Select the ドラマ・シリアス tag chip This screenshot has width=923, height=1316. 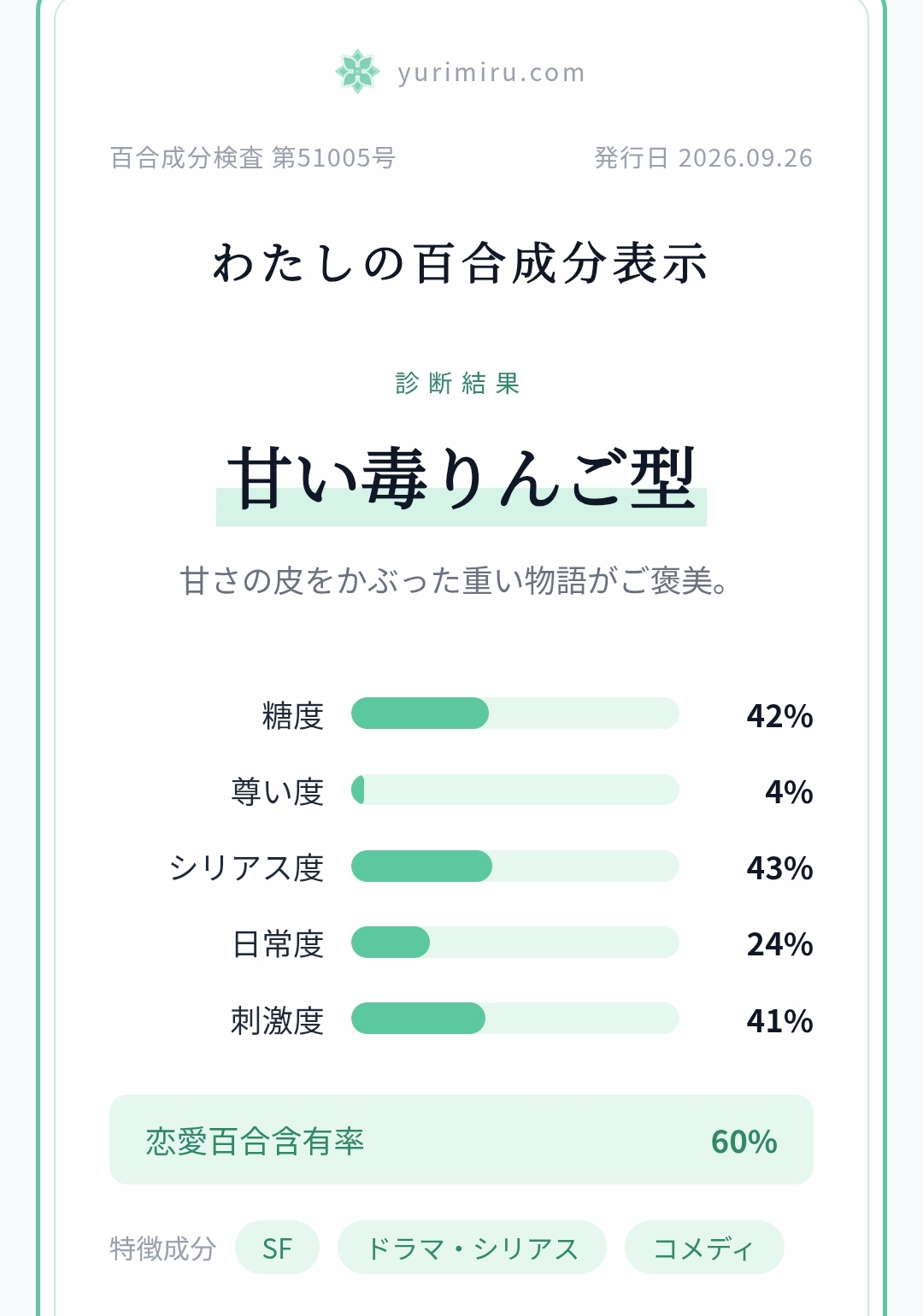click(472, 1248)
